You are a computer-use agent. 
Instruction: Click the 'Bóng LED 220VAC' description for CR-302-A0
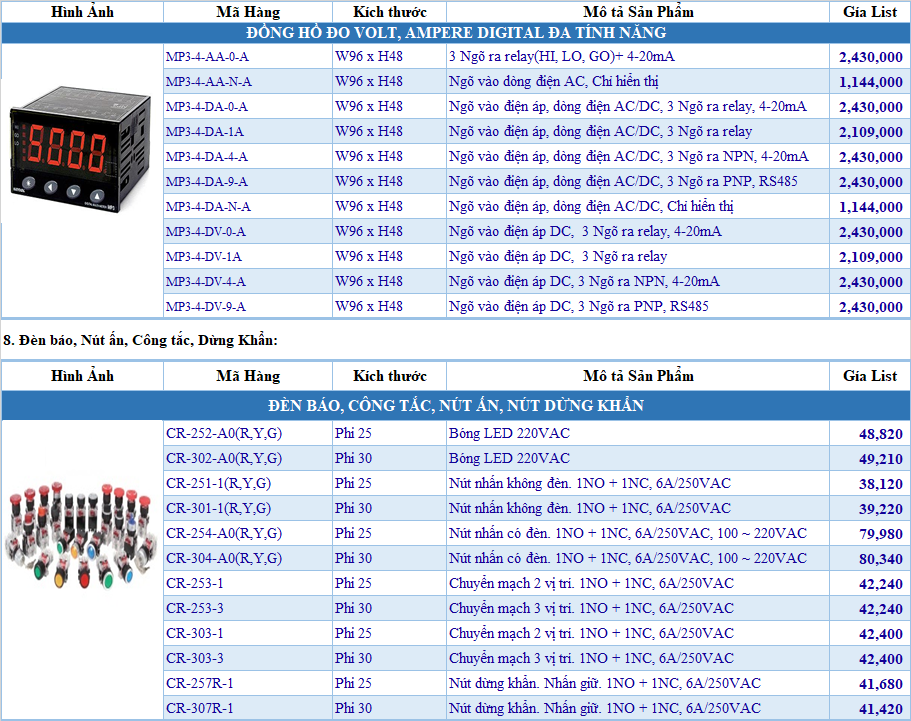509,458
